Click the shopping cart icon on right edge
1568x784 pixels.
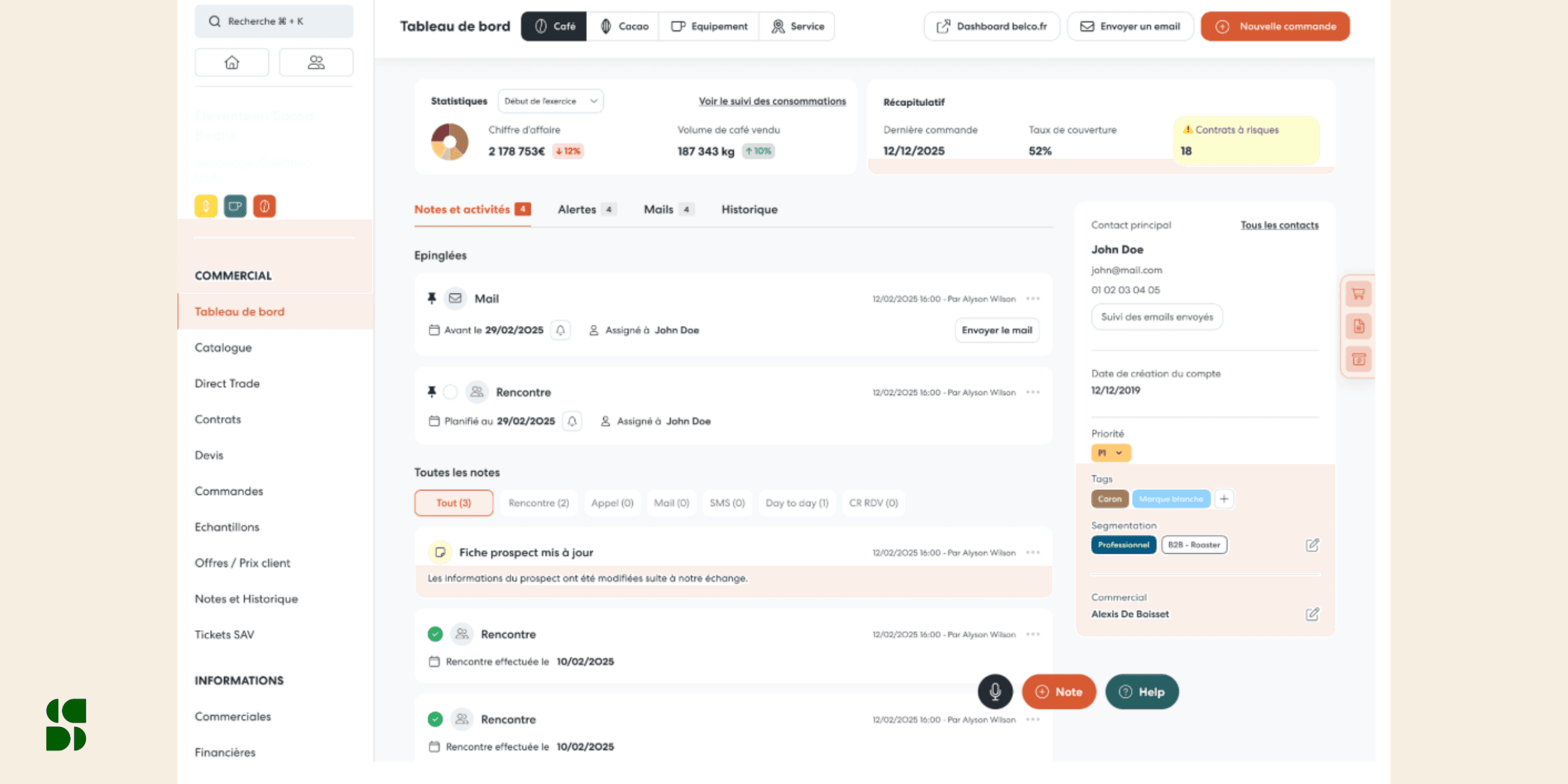tap(1359, 294)
